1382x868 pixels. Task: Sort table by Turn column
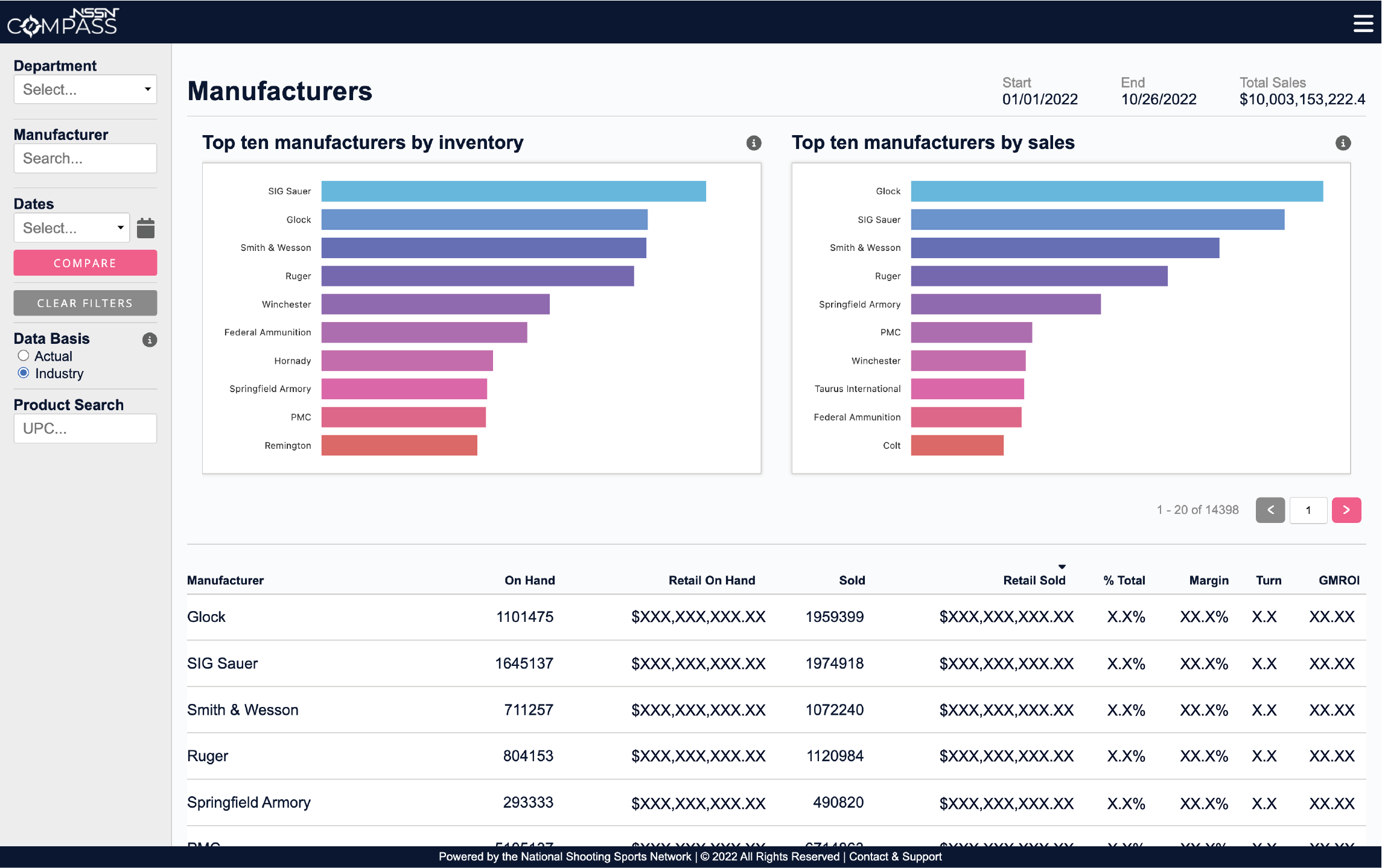pyautogui.click(x=1269, y=580)
